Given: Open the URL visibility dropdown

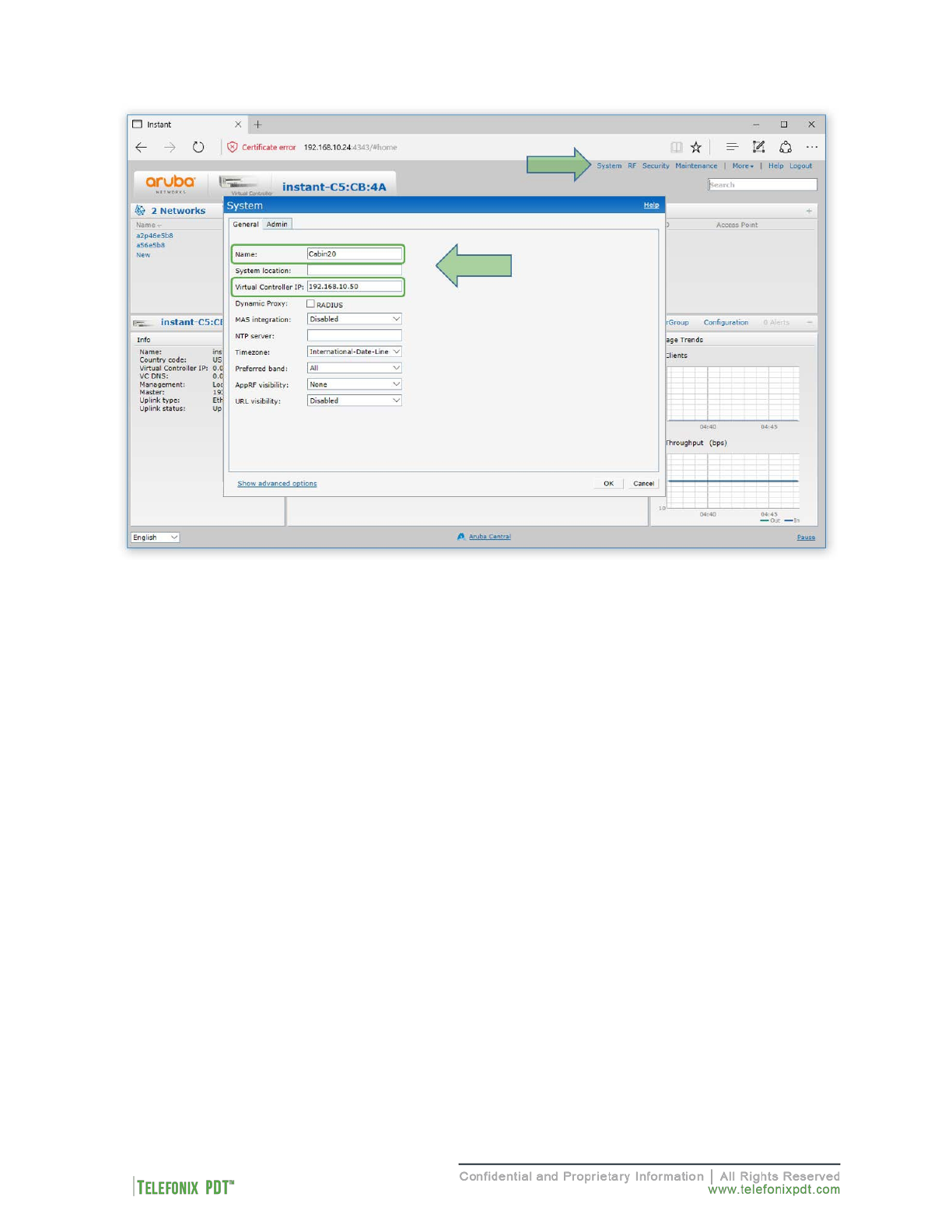Looking at the screenshot, I should pyautogui.click(x=354, y=401).
